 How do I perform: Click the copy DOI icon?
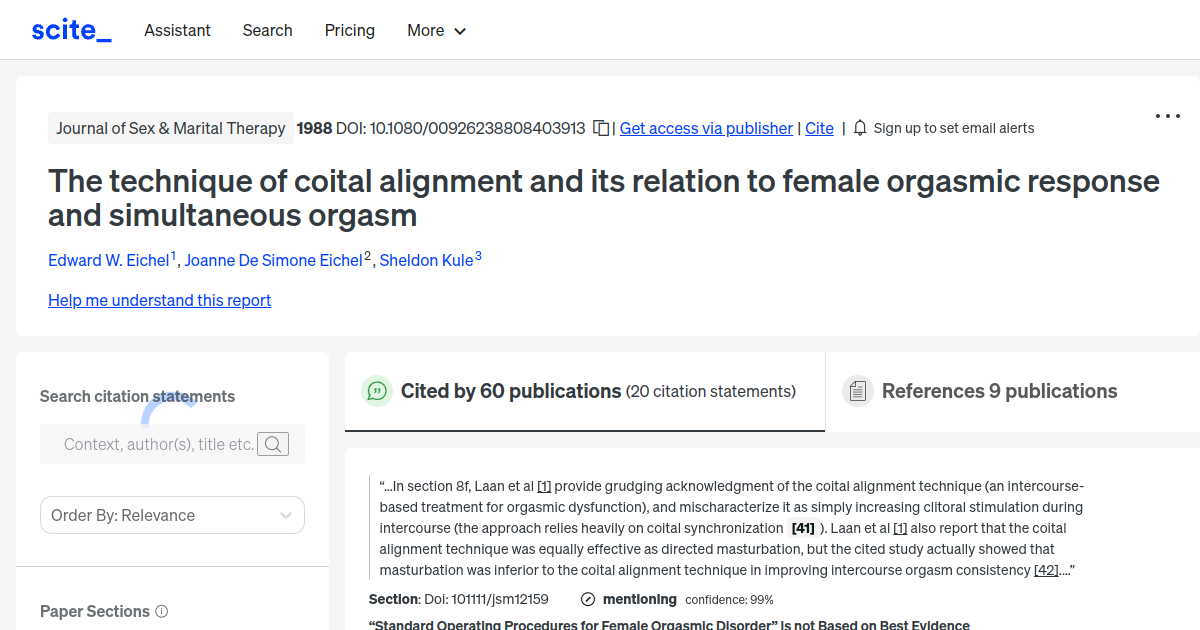pos(601,128)
